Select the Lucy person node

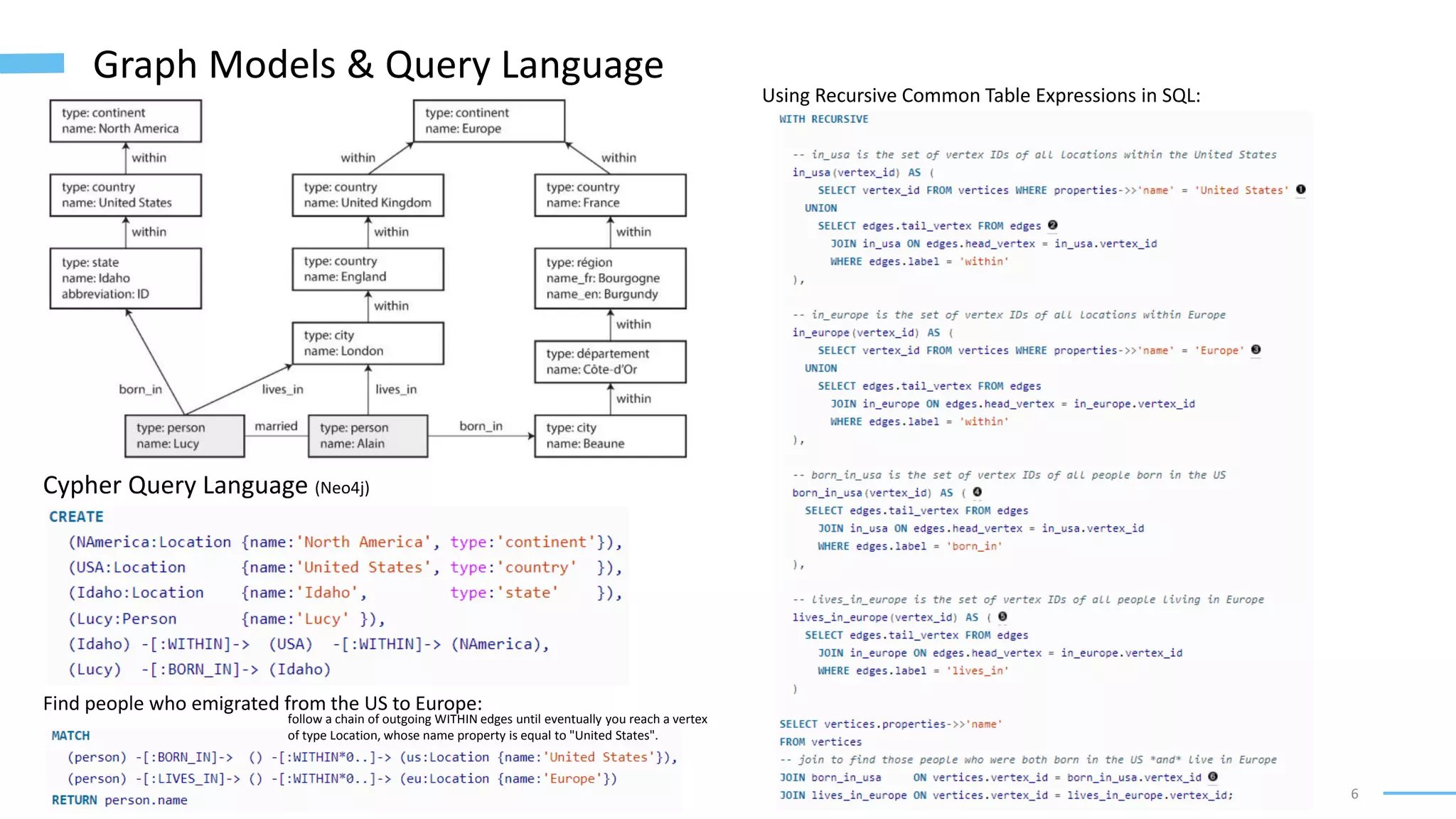click(x=184, y=436)
